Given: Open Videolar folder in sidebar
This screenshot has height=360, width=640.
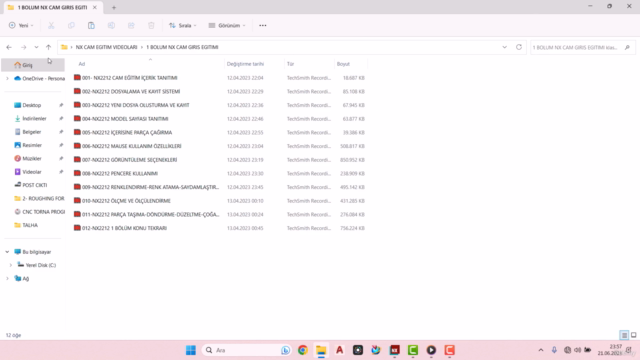Looking at the screenshot, I should coord(32,172).
